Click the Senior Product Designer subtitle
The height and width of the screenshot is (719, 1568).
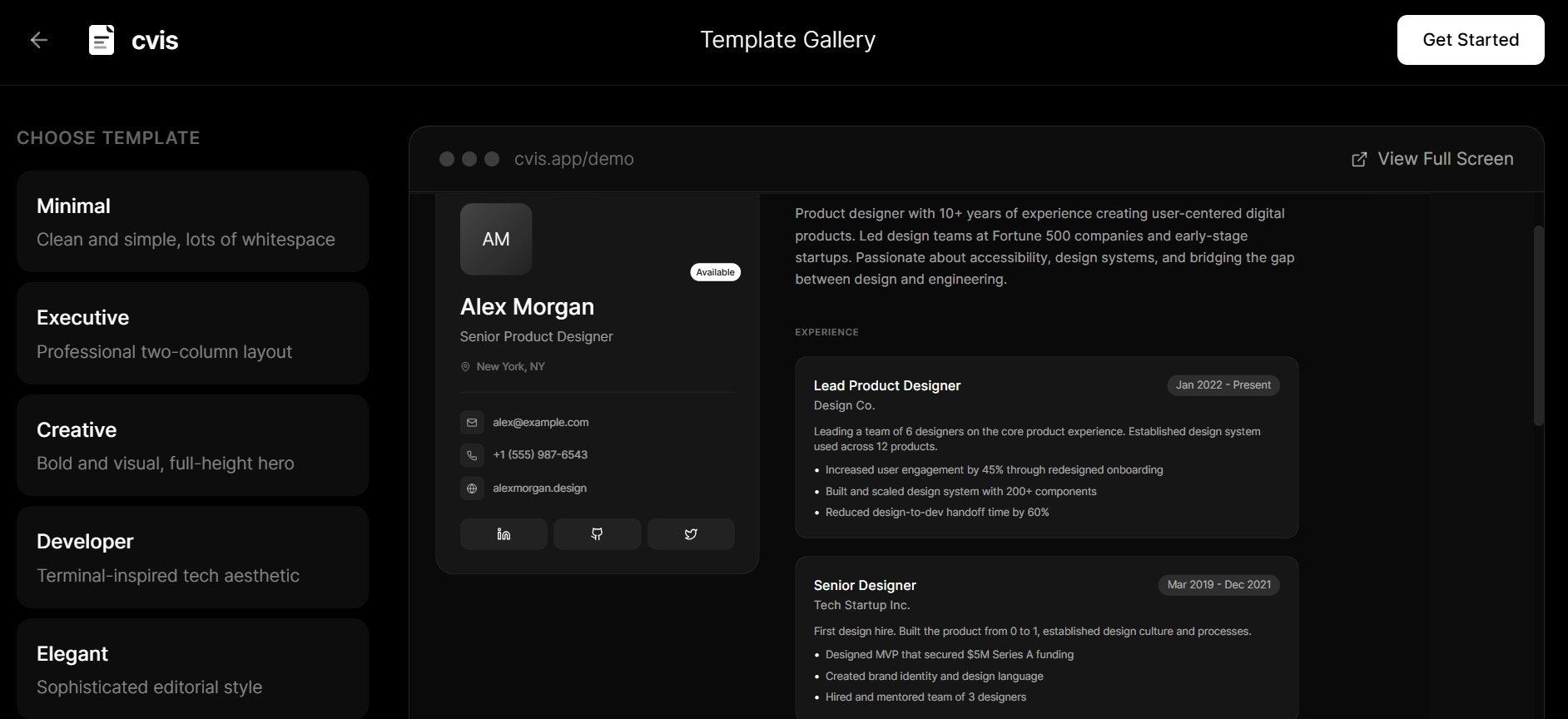tap(536, 336)
